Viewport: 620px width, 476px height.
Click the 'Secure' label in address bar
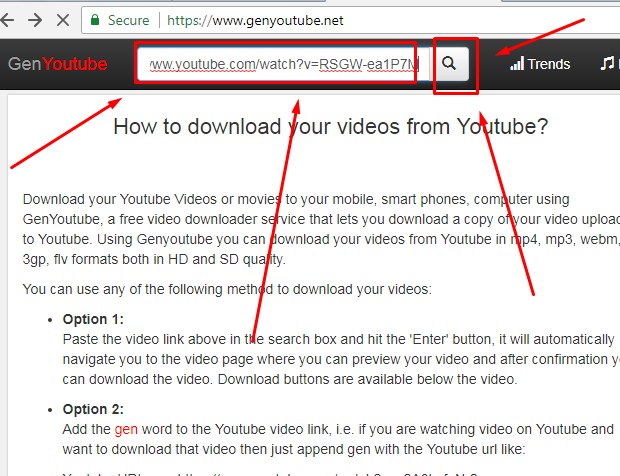click(x=129, y=20)
